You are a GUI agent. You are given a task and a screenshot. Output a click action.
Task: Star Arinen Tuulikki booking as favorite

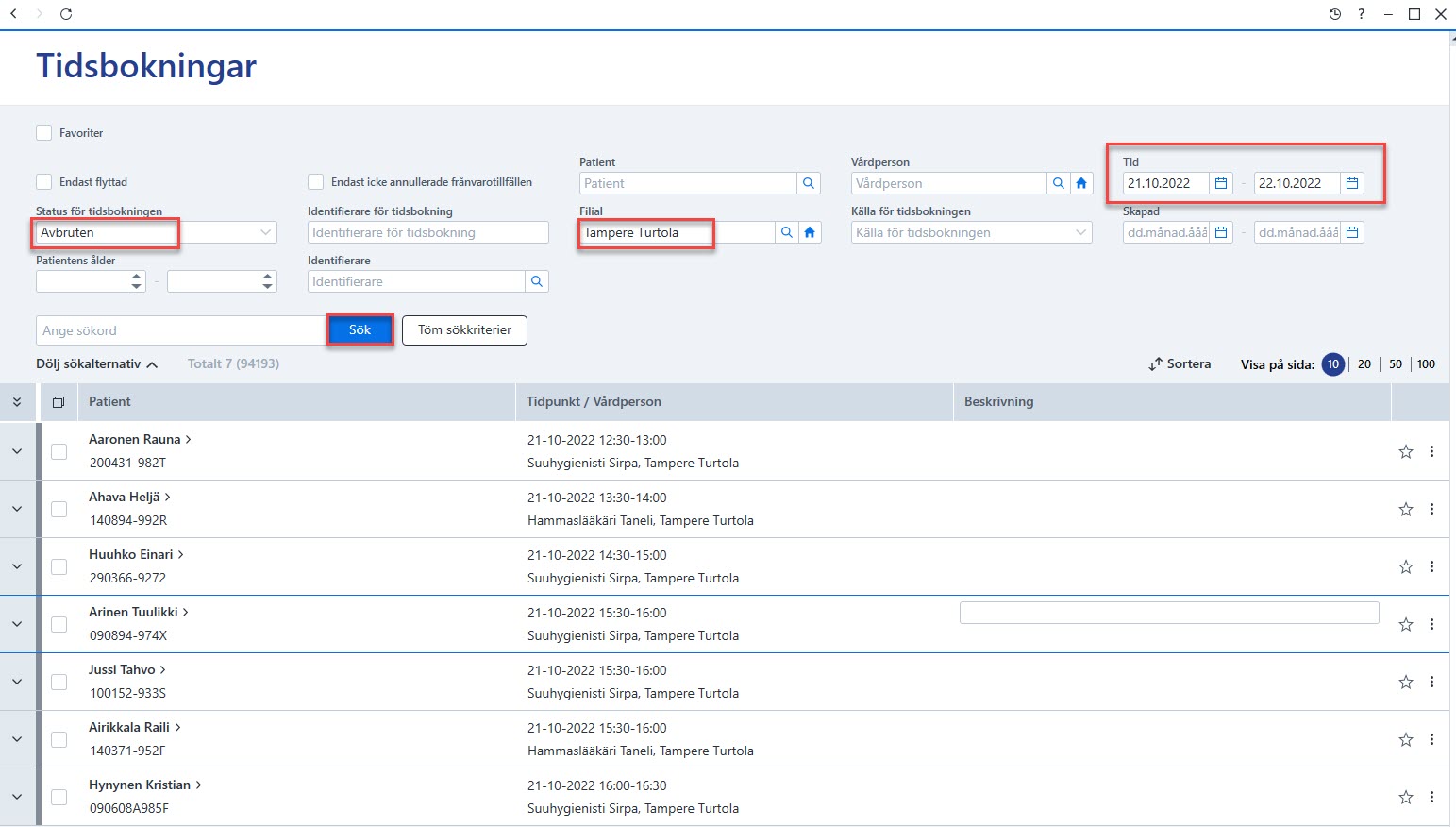click(x=1406, y=624)
